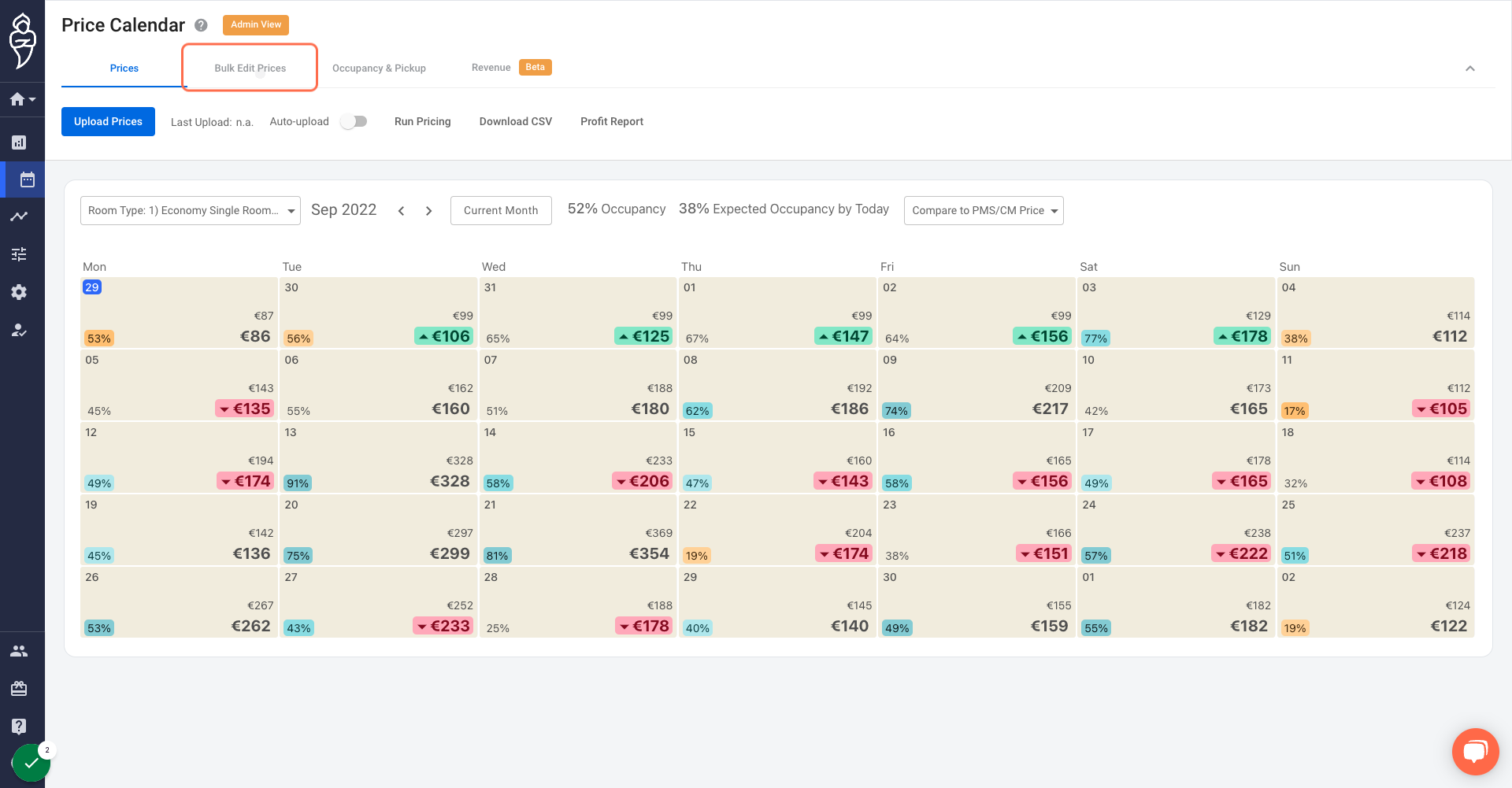Click the Upload Prices button
Image resolution: width=1512 pixels, height=788 pixels.
click(x=108, y=121)
